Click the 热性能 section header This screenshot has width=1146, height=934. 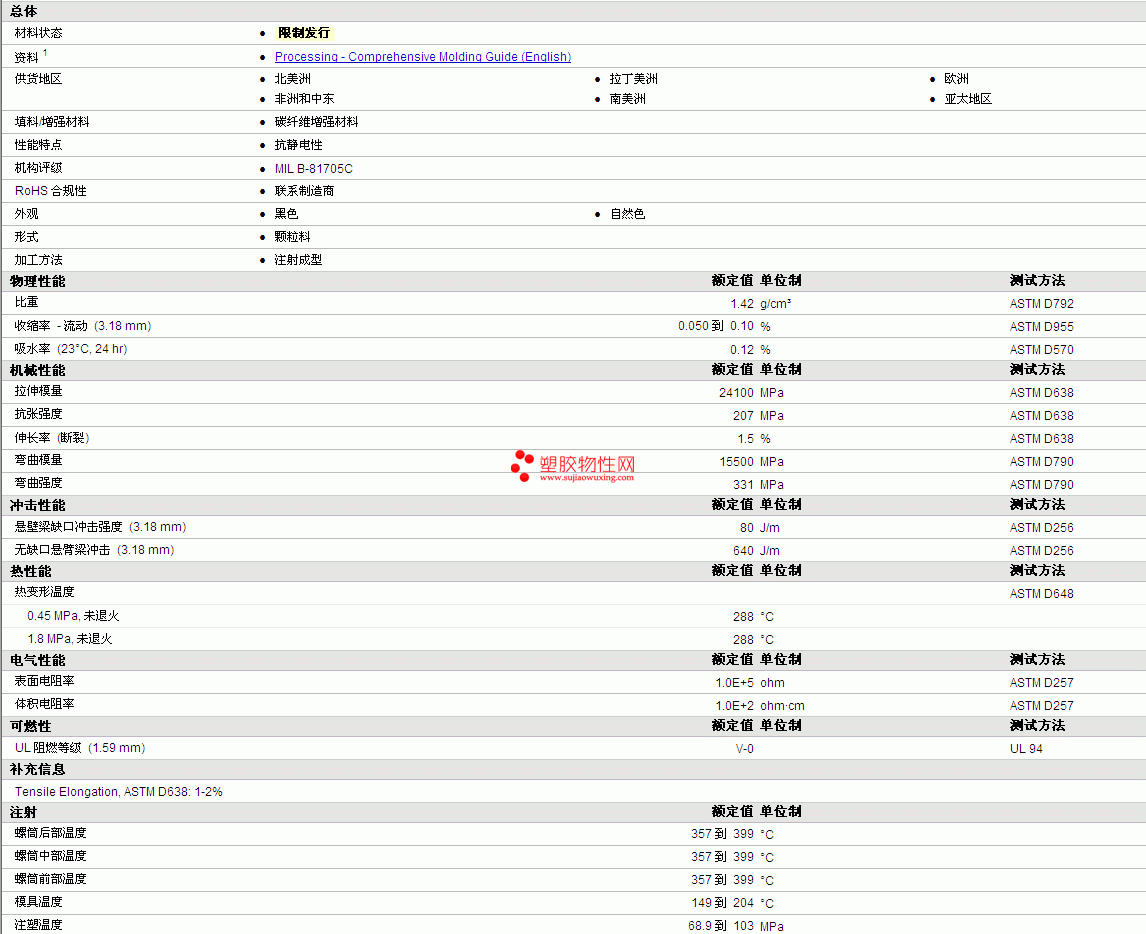(31, 572)
